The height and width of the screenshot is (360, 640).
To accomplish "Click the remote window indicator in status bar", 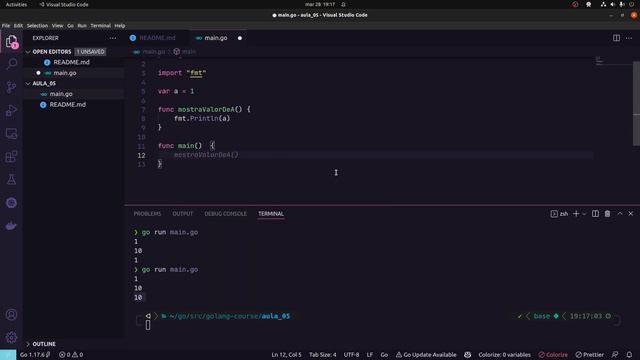I will pos(8,355).
